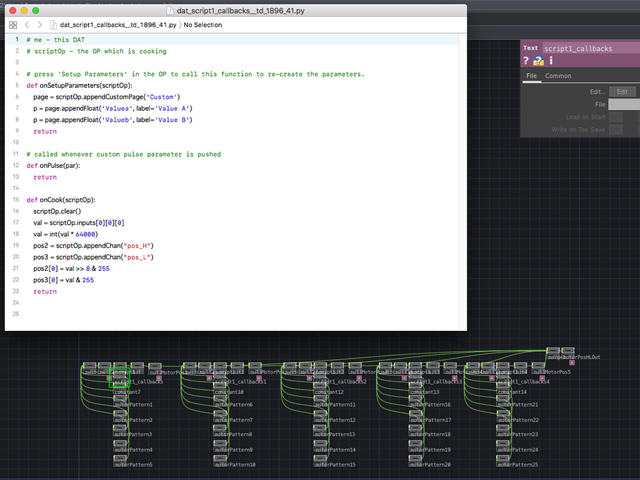
Task: Select the motorPattern23 node
Action: 503,429
